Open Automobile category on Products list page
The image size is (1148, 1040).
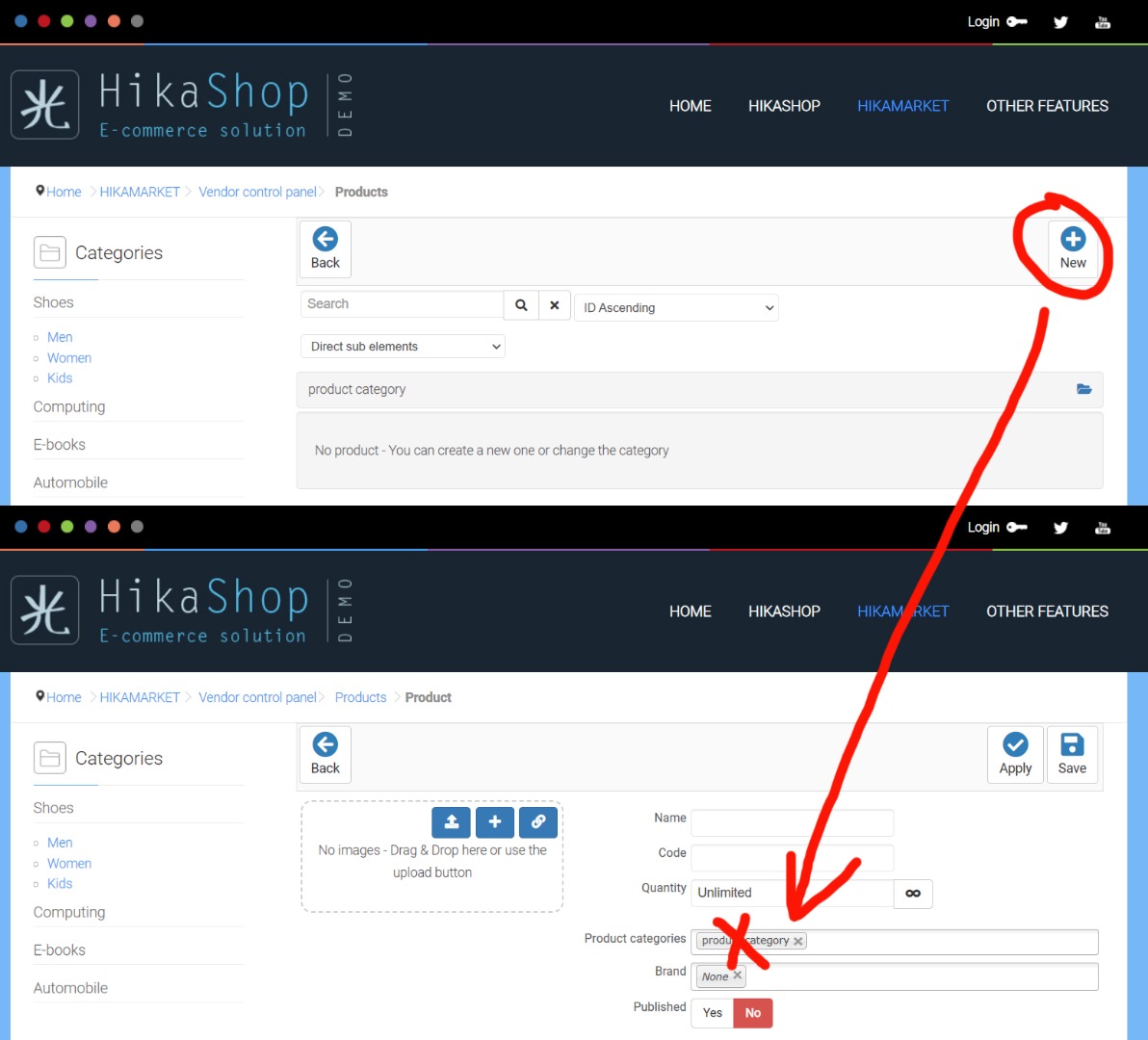pyautogui.click(x=70, y=482)
